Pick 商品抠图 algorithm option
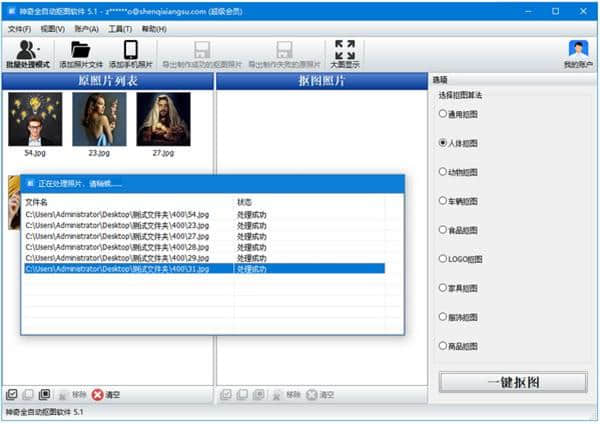This screenshot has width=600, height=424. pos(443,345)
